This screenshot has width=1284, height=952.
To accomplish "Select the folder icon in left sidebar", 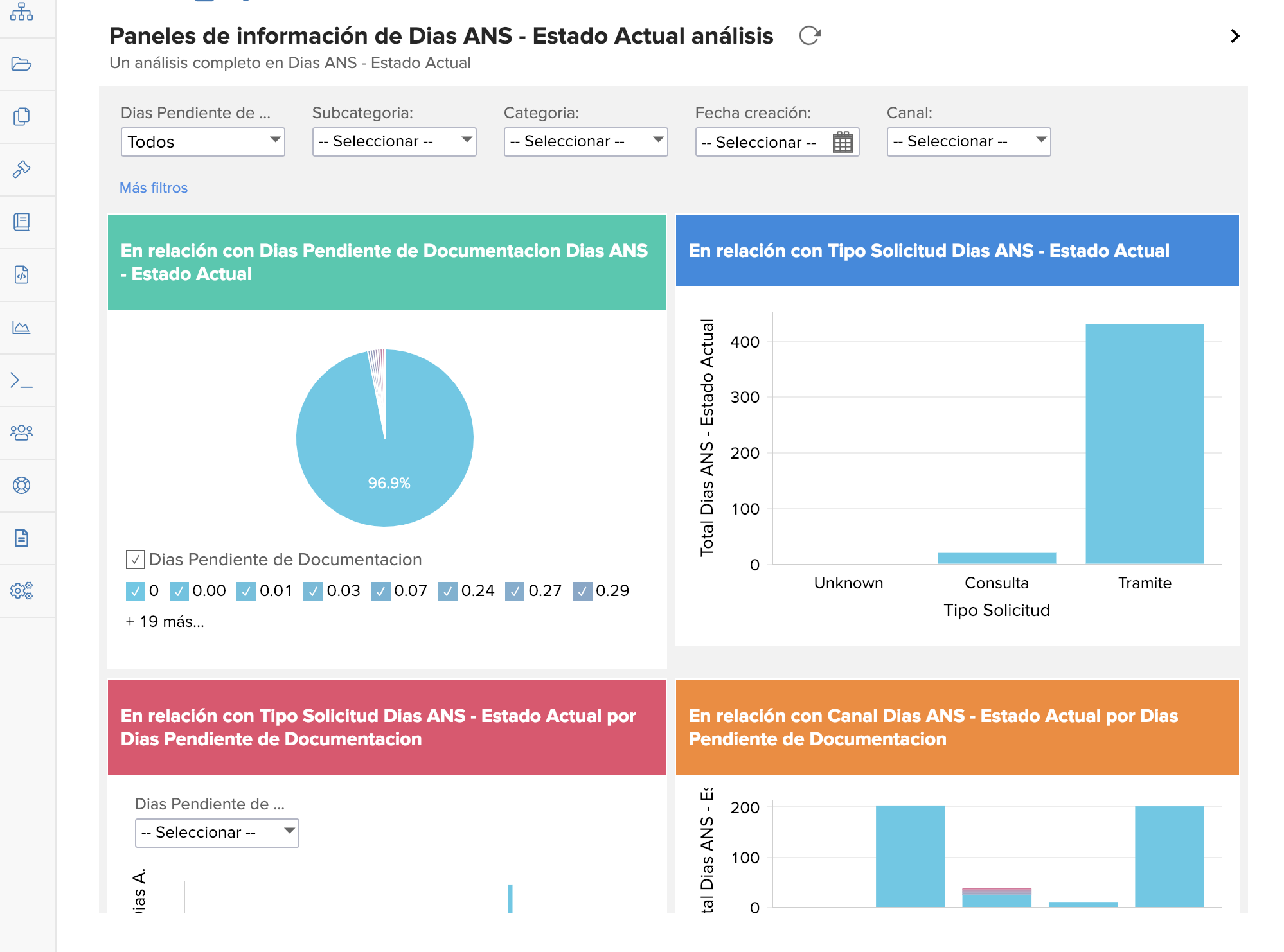I will [22, 63].
